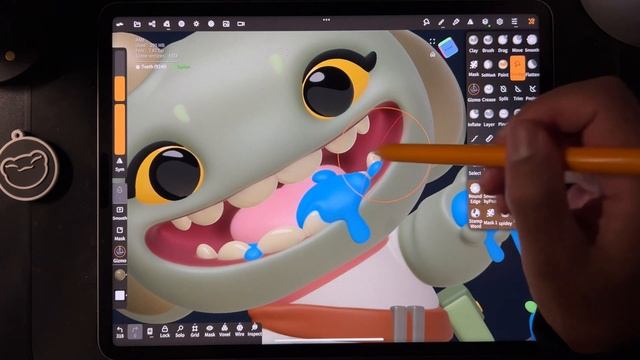This screenshot has height=360, width=640.
Task: Open the topology menu in top bar
Action: 167,24
